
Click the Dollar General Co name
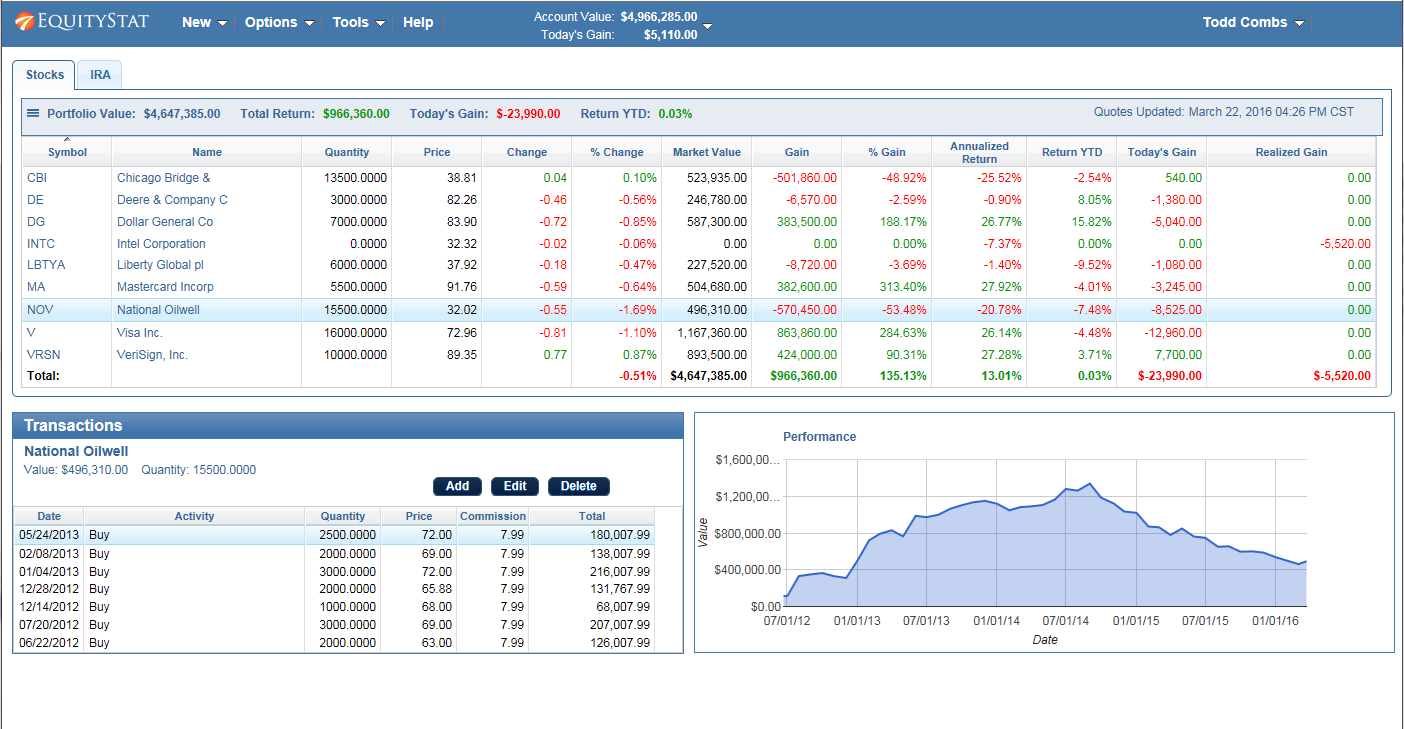[165, 222]
